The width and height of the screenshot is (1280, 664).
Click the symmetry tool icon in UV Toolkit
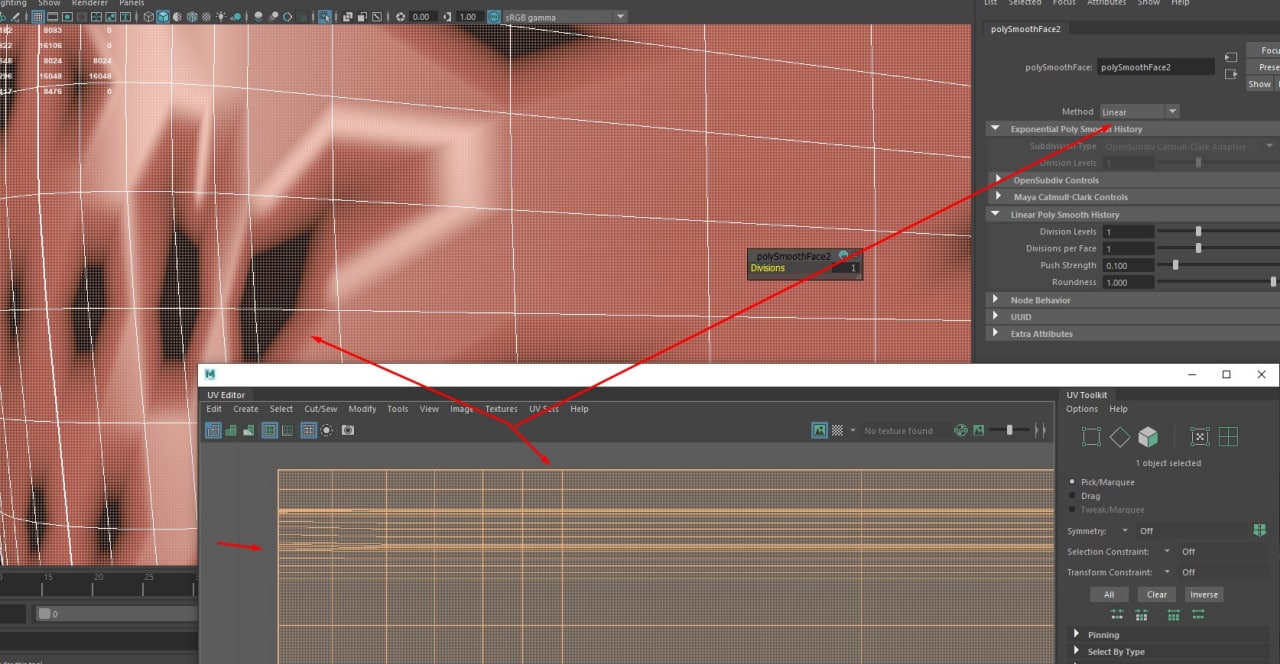pyautogui.click(x=1259, y=530)
